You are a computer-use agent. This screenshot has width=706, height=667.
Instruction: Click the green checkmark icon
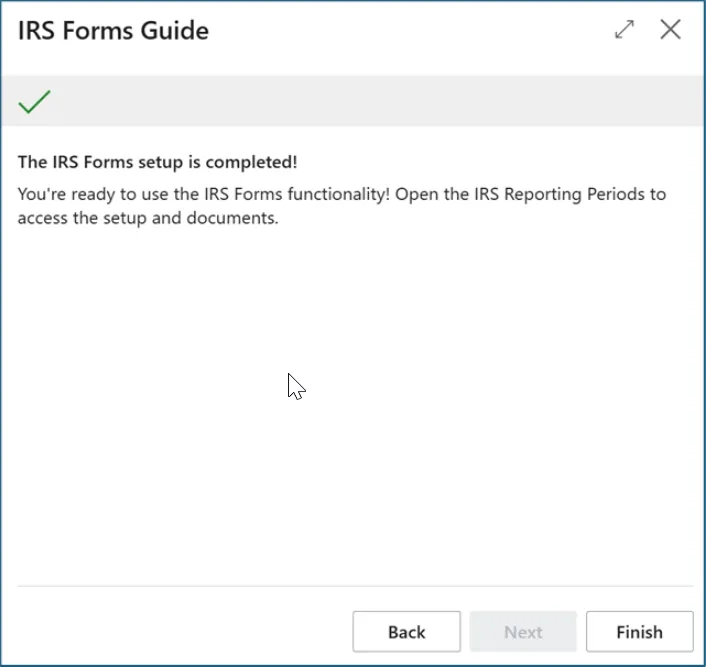pyautogui.click(x=34, y=101)
